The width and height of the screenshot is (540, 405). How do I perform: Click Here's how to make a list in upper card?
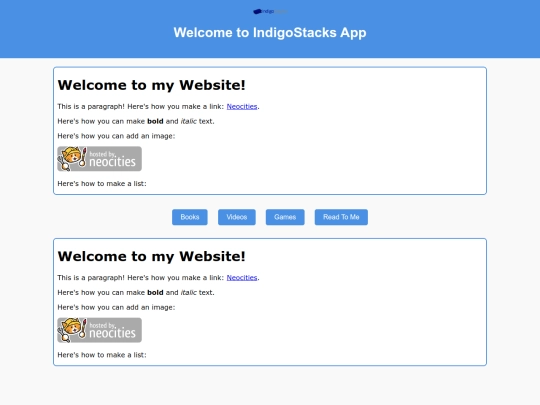102,184
